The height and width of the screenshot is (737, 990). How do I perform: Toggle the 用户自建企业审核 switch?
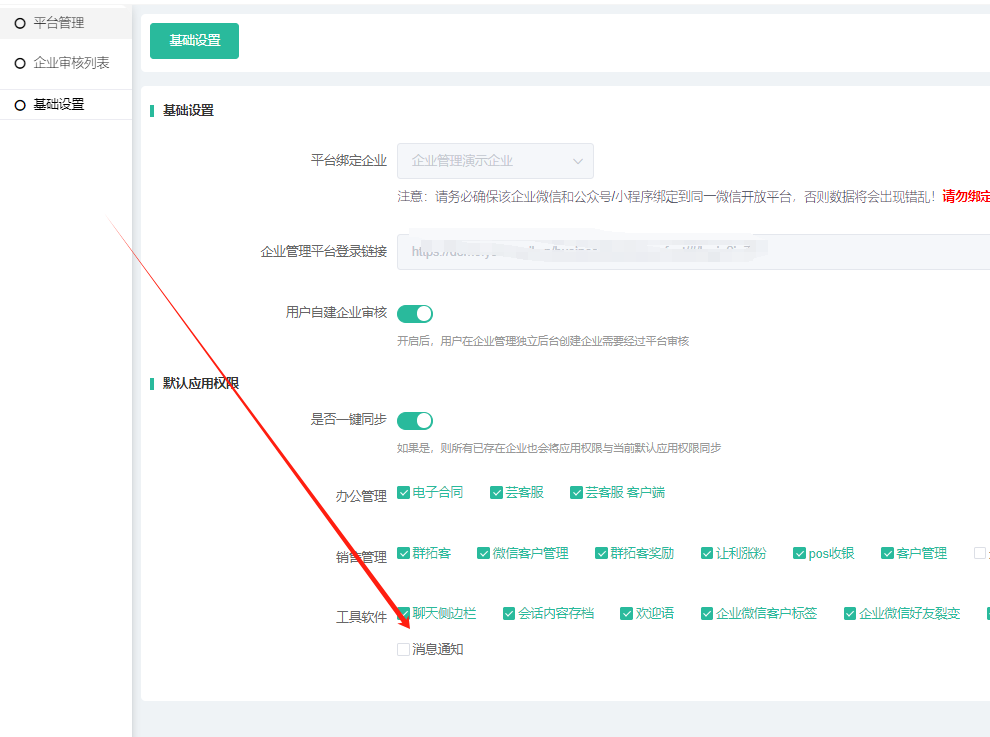(x=415, y=314)
